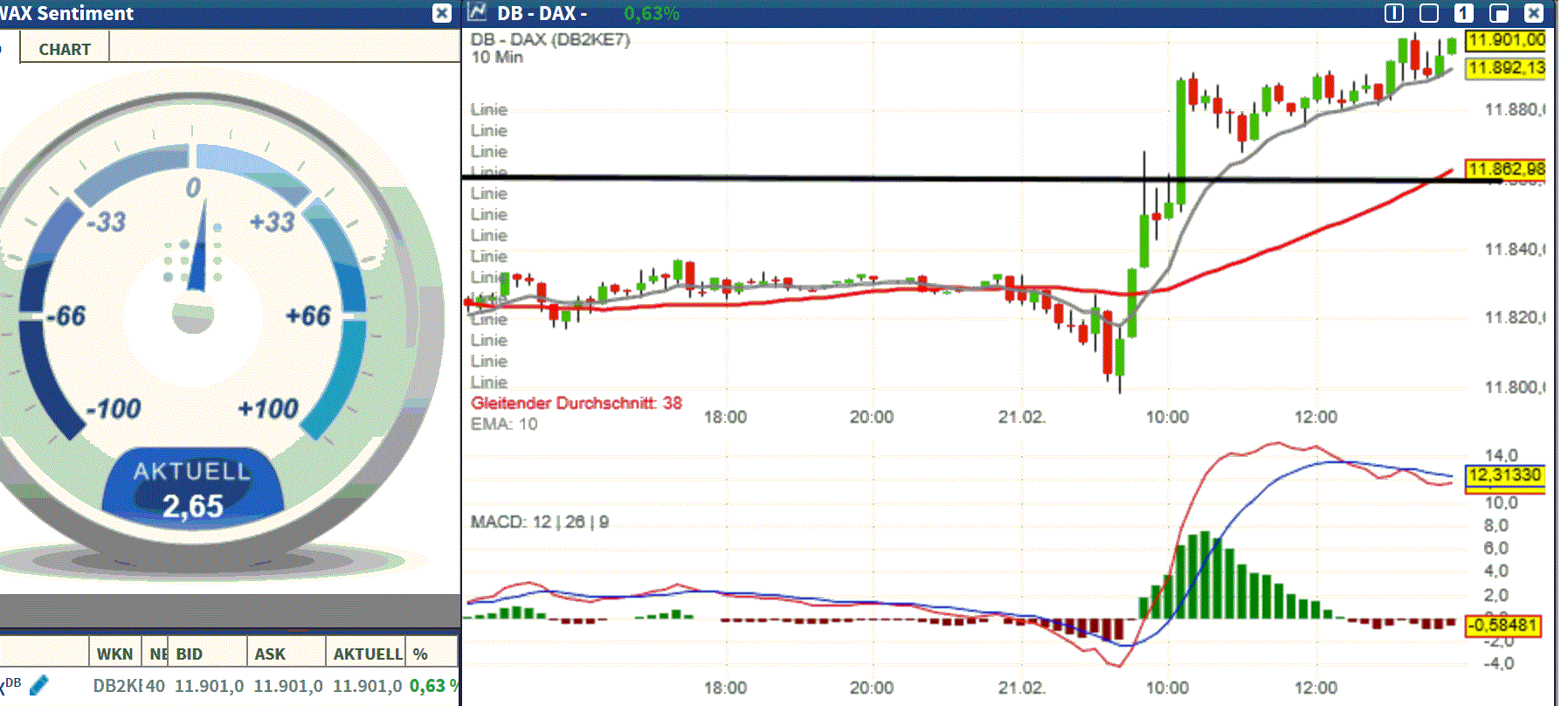Click the -100 mark on the sentiment gauge
The height and width of the screenshot is (706, 1568).
pos(114,408)
